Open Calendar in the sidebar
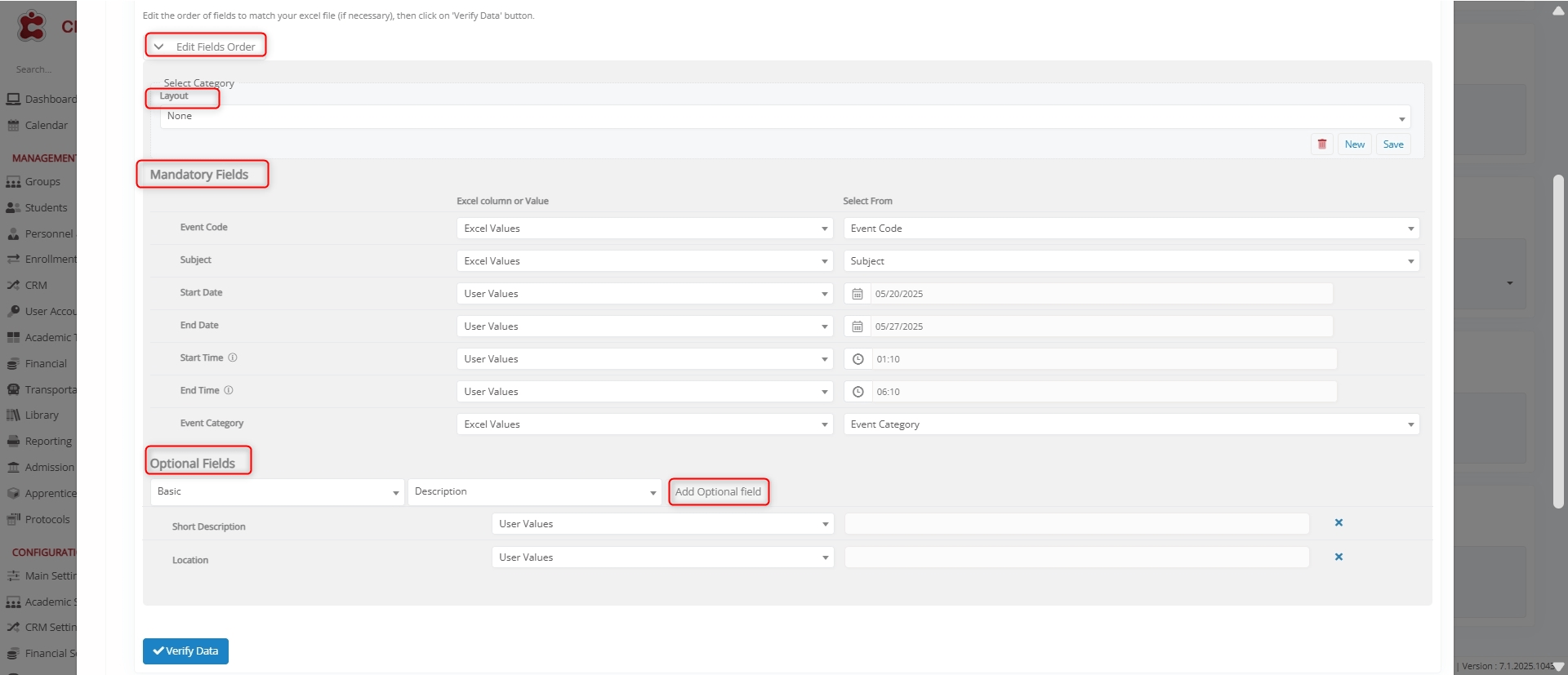 (x=46, y=126)
